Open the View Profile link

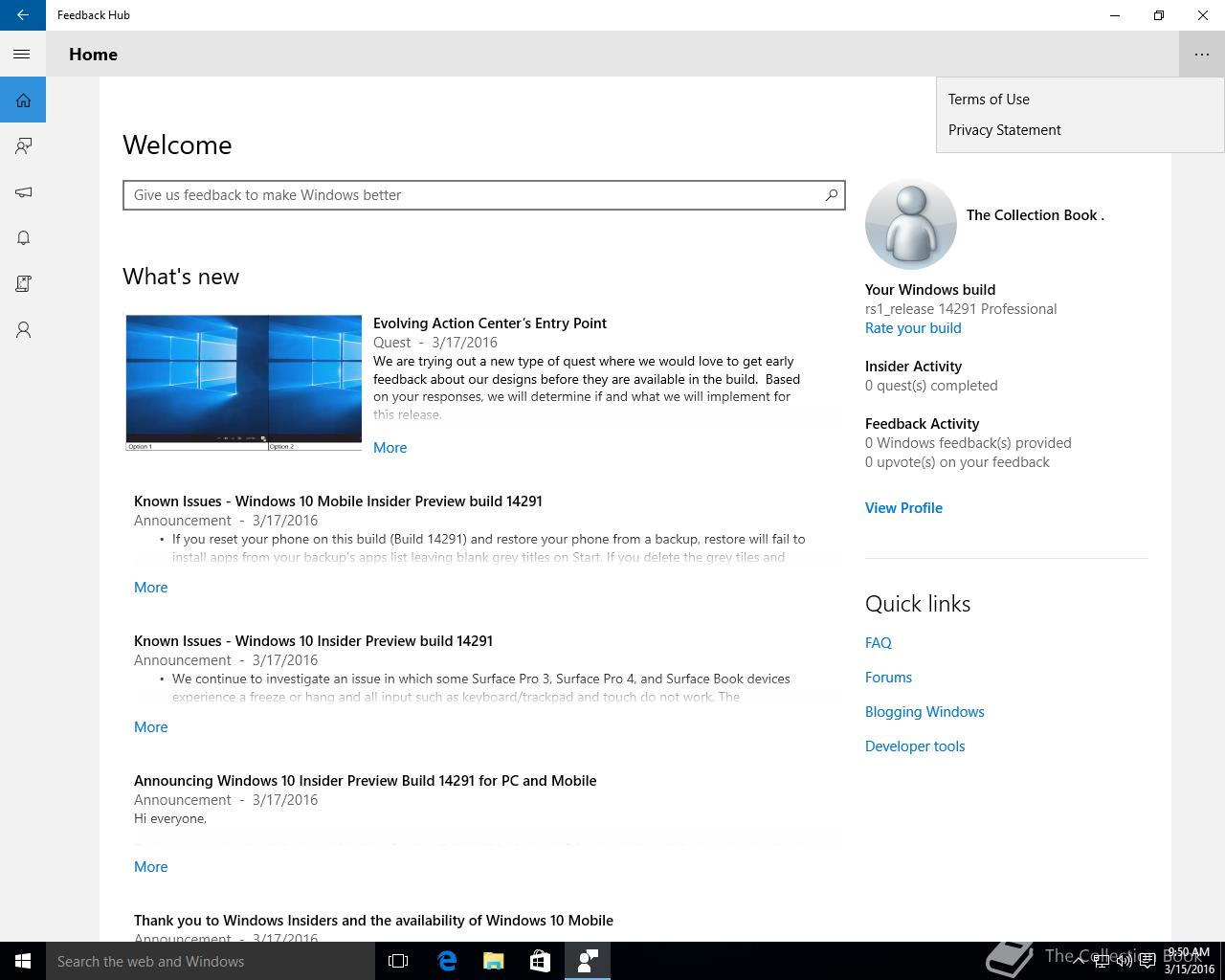(x=903, y=508)
